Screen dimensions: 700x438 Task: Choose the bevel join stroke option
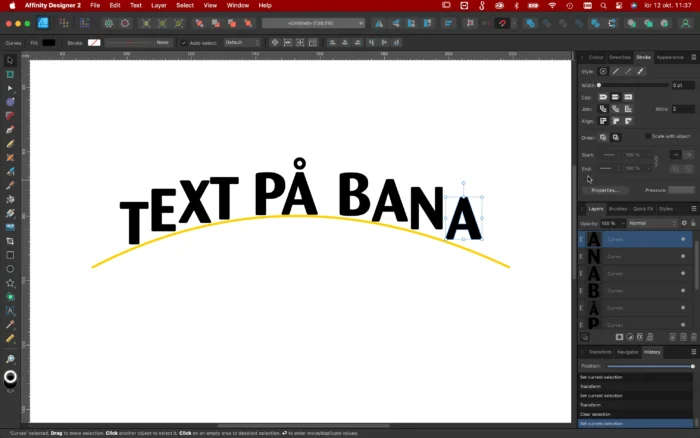pyautogui.click(x=615, y=109)
